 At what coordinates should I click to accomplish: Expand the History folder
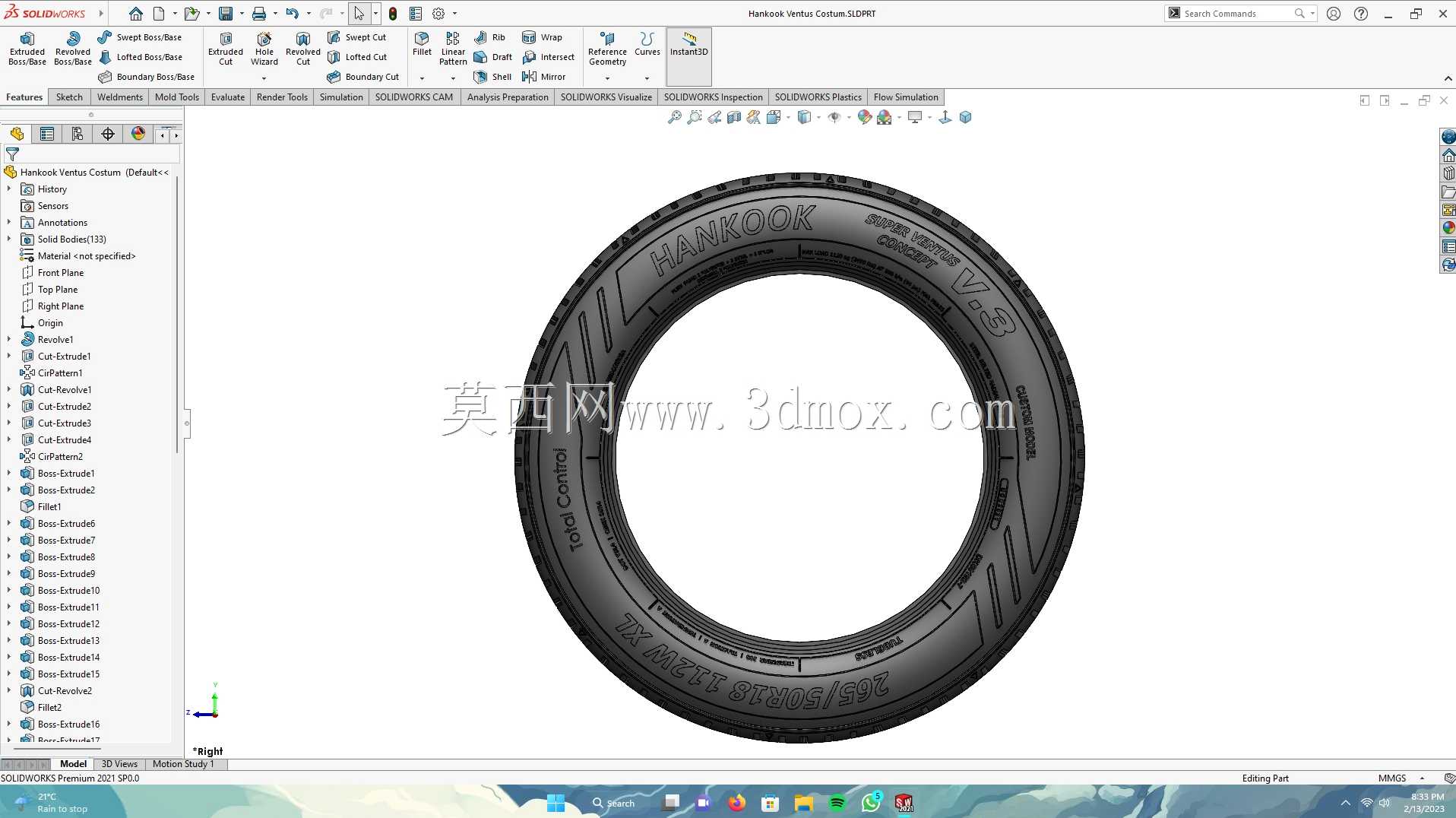pyautogui.click(x=9, y=189)
